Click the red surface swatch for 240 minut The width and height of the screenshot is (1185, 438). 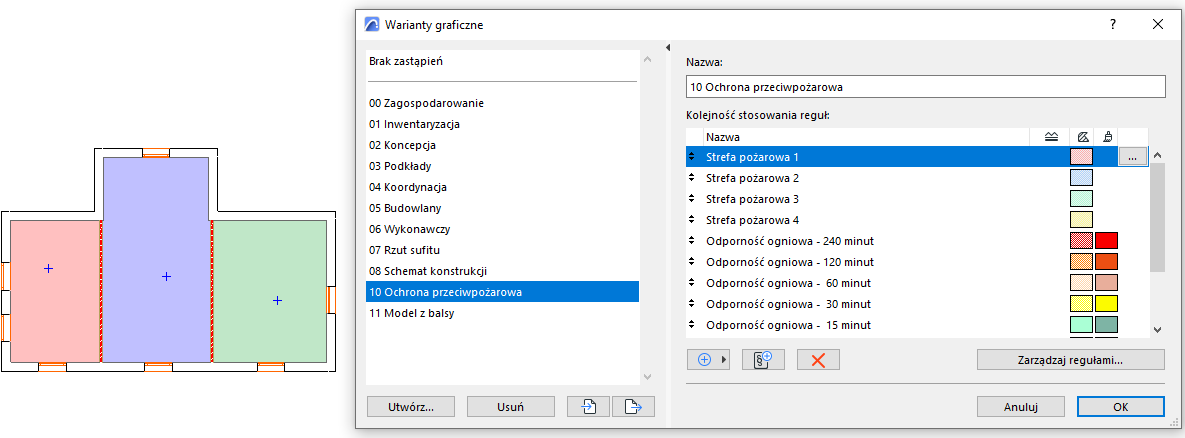(x=1106, y=241)
